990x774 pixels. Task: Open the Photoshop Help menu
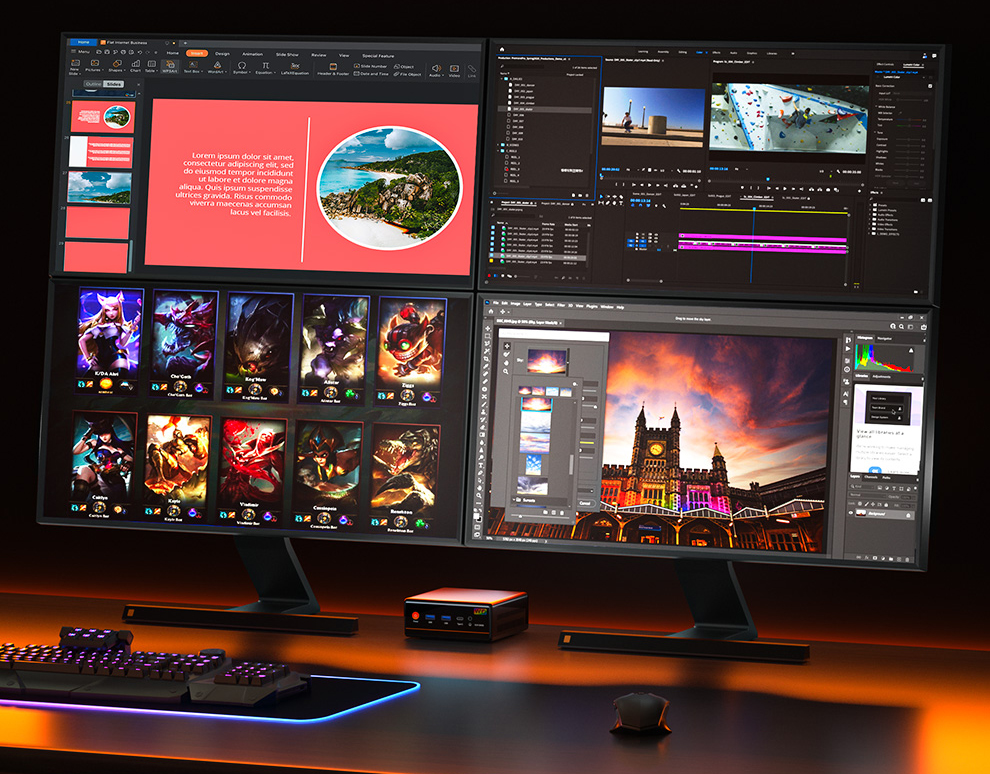(x=620, y=307)
